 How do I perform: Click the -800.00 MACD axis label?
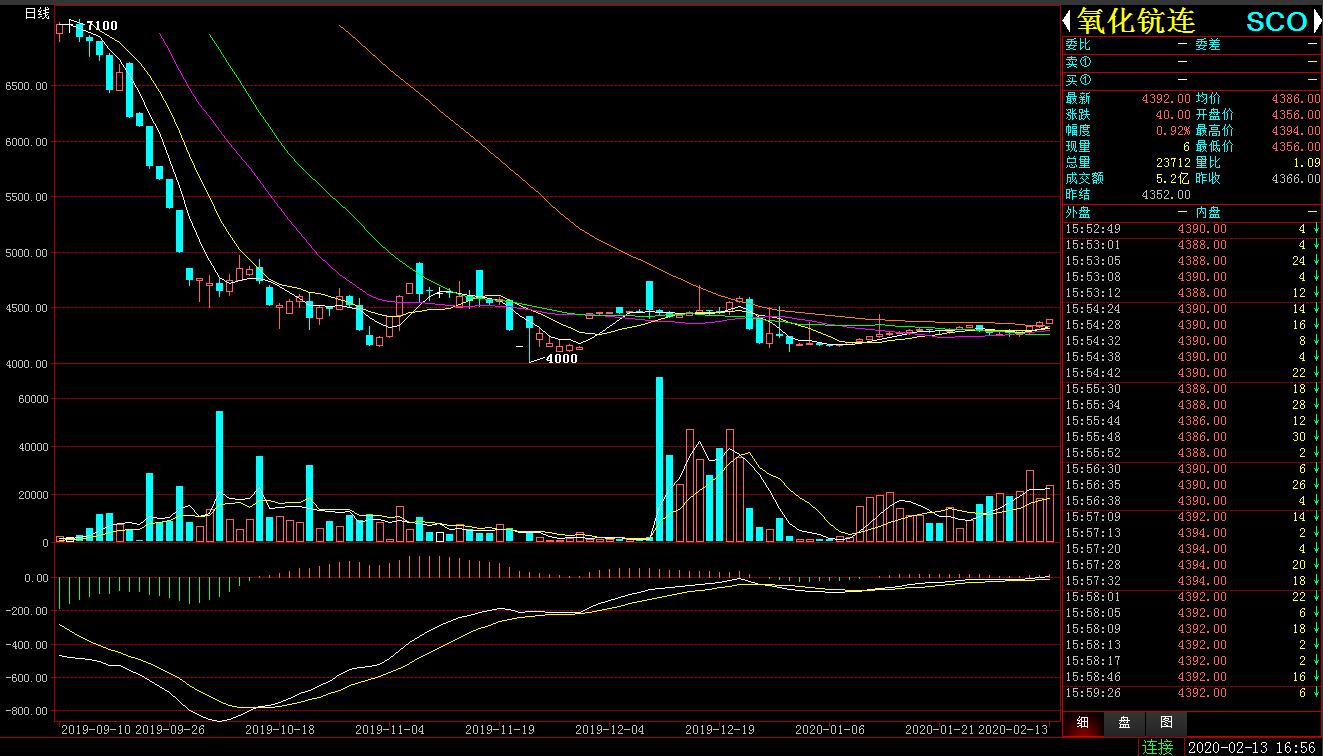pos(27,712)
